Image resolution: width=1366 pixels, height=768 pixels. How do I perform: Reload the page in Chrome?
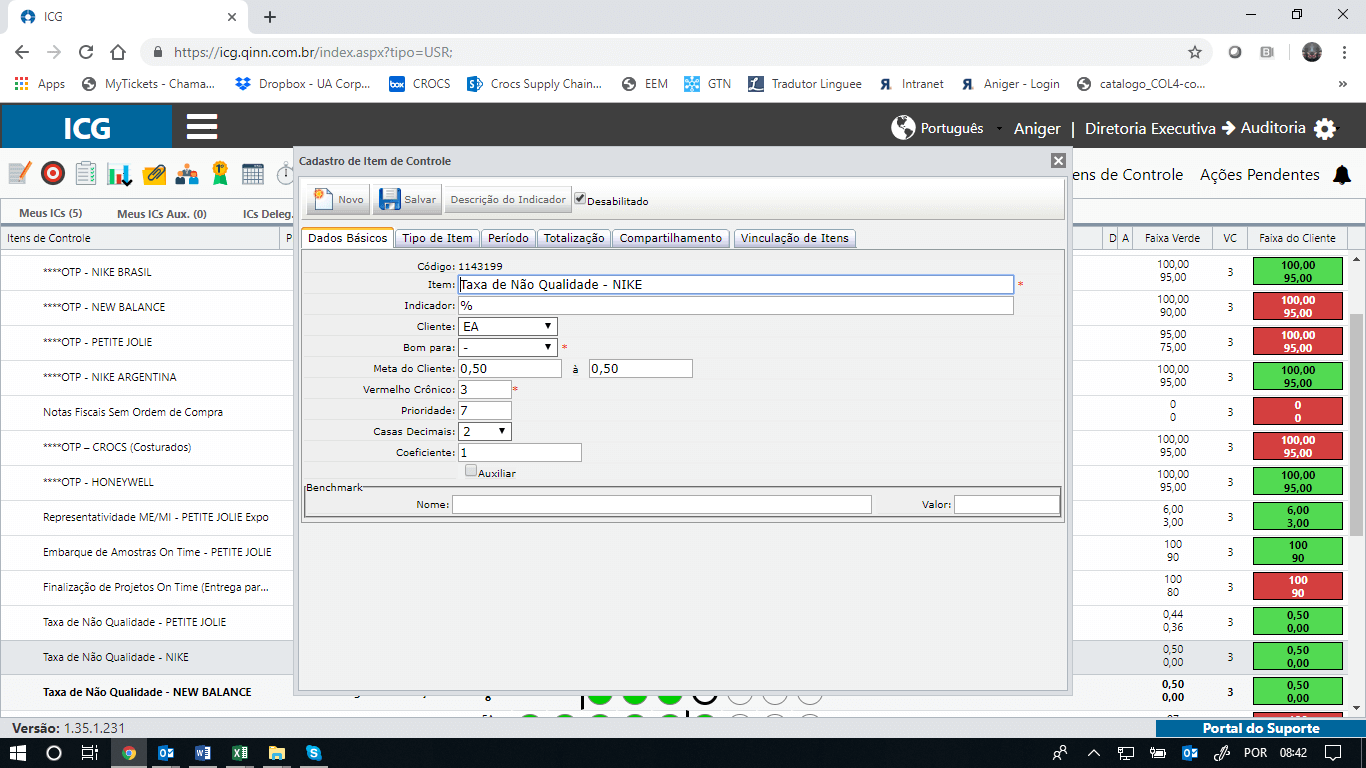[86, 52]
